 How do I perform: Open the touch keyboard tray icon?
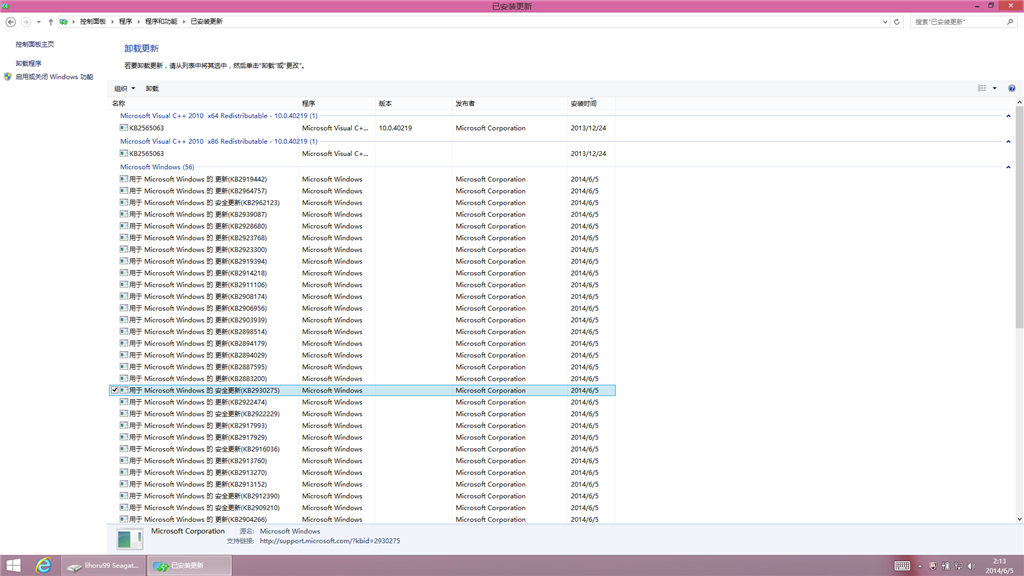tap(902, 566)
